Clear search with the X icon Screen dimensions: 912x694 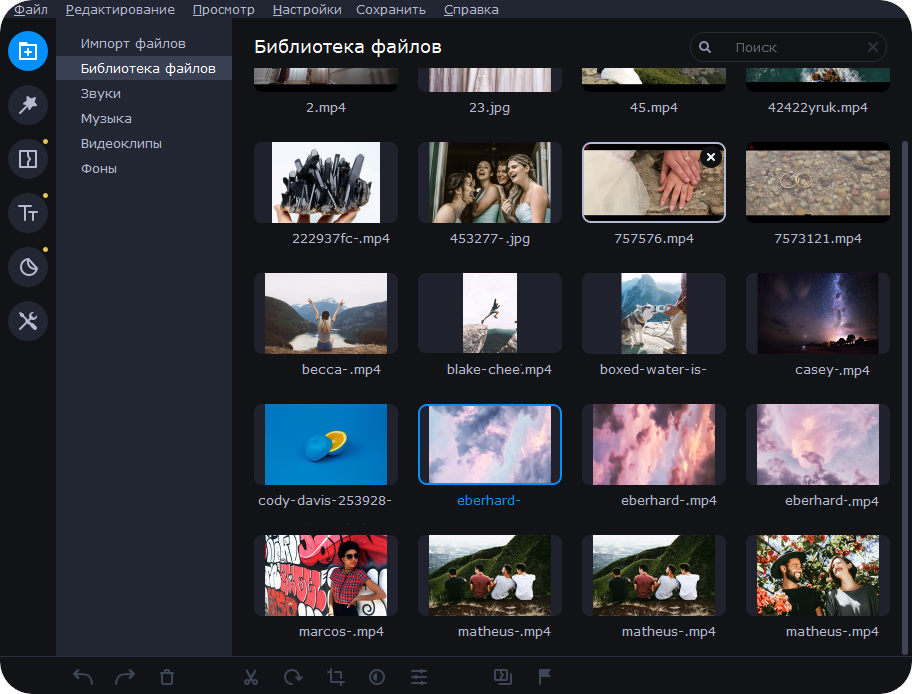point(872,47)
